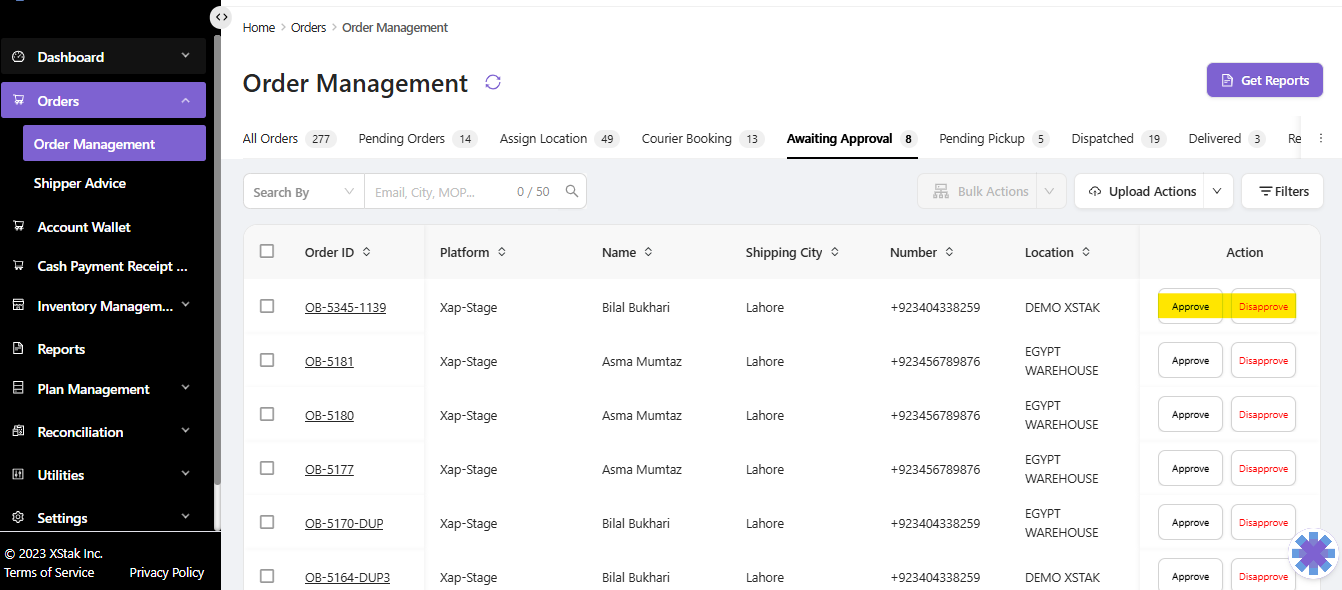Click the Get Reports button
This screenshot has width=1342, height=590.
pos(1264,81)
